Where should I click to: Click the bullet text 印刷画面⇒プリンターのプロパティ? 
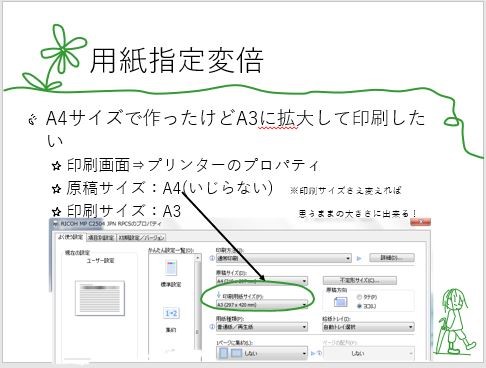[x=193, y=165]
